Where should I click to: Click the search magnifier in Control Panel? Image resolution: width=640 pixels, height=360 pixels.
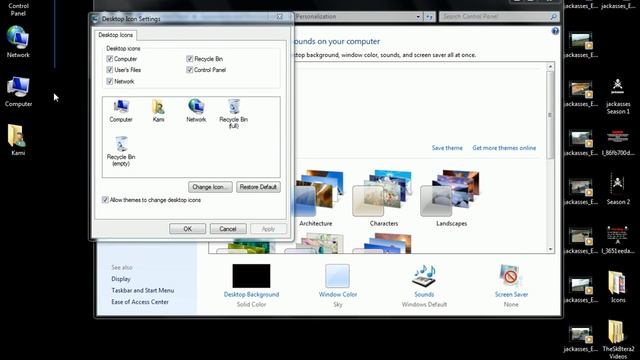[553, 17]
